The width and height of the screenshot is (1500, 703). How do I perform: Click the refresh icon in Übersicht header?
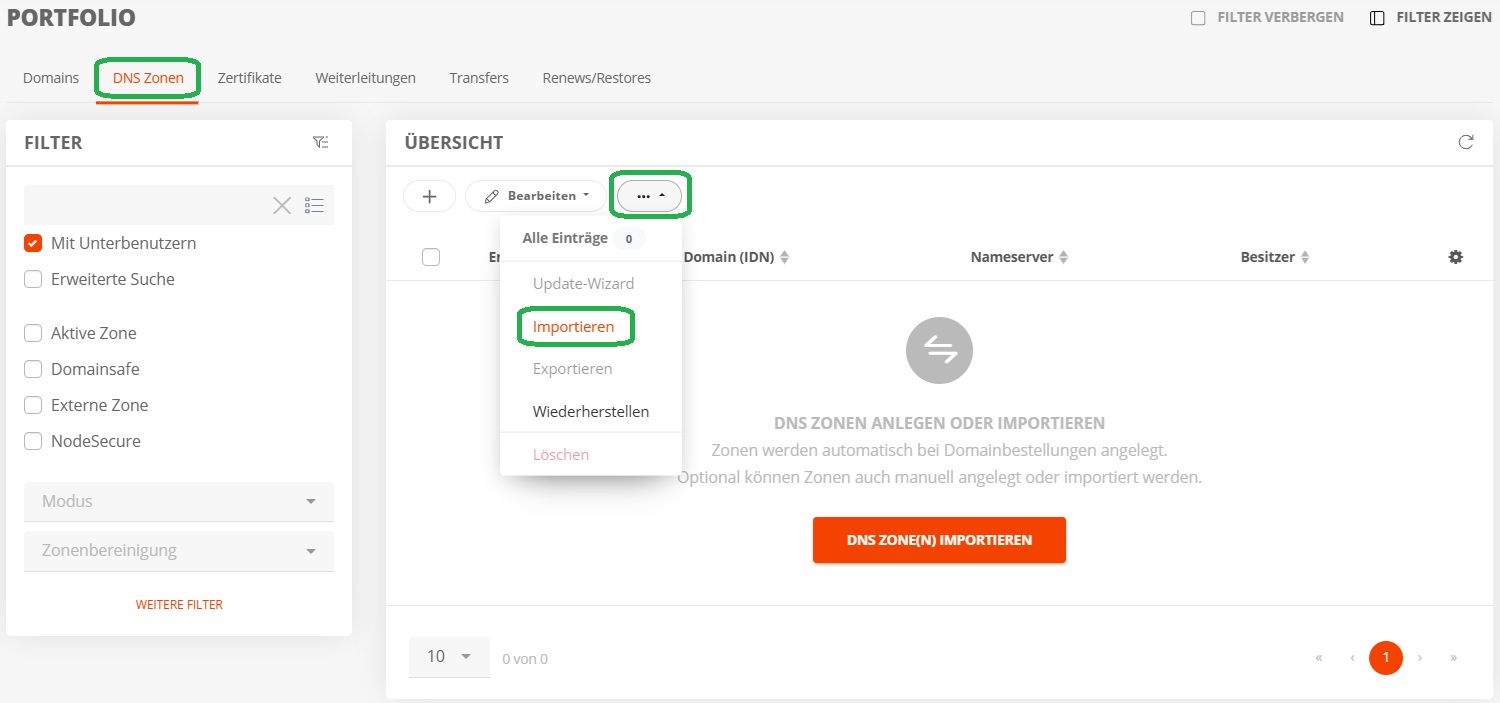(x=1466, y=142)
